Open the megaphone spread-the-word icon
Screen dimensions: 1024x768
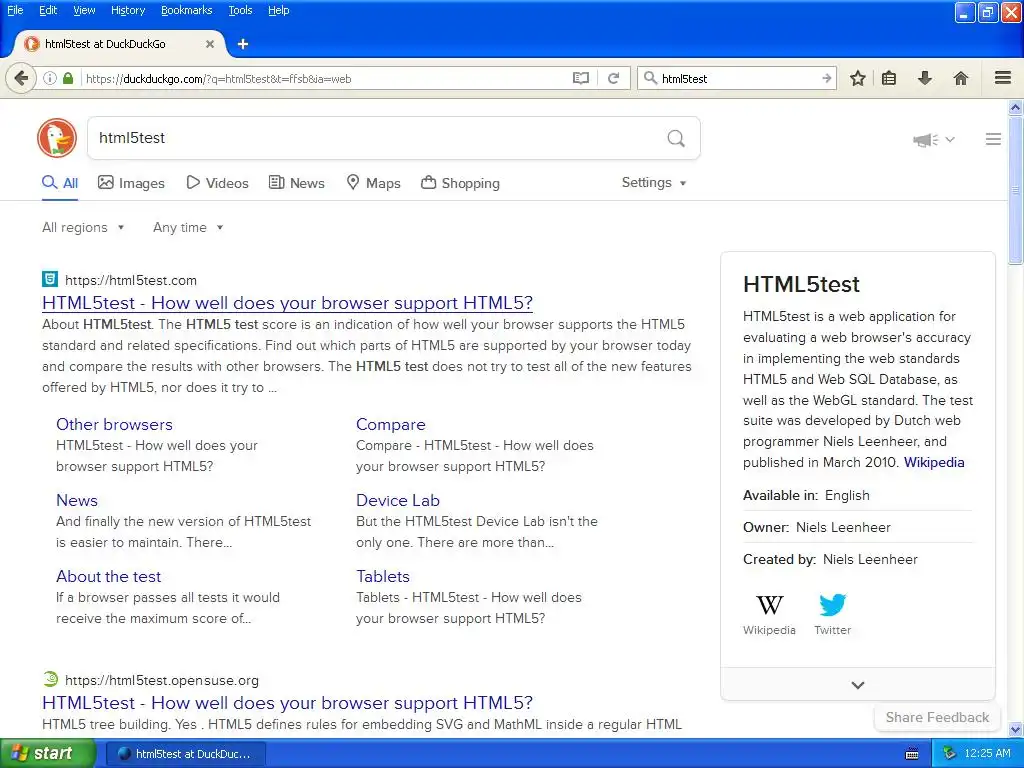coord(925,139)
